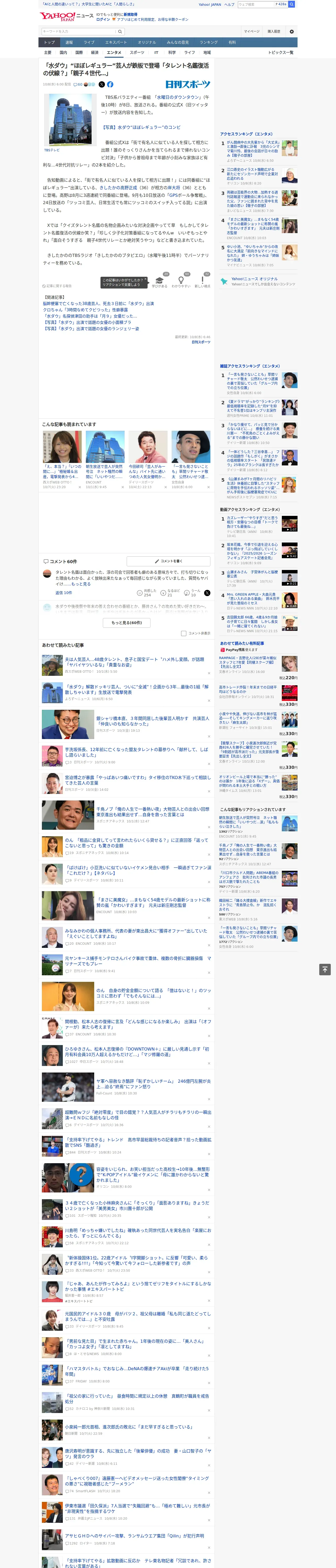Share the article on X

click(102, 85)
